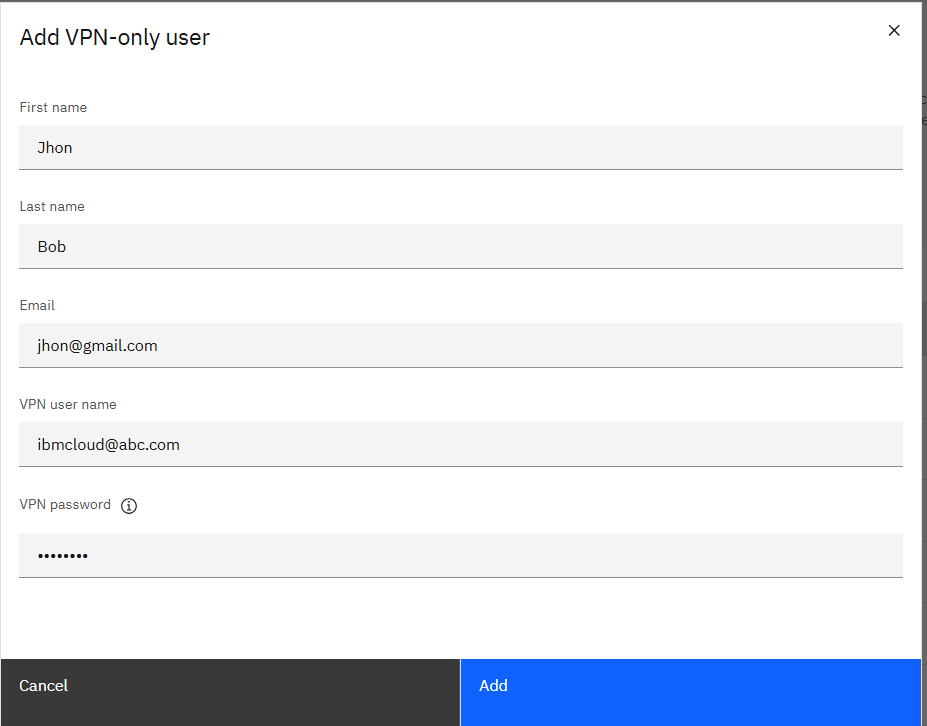Screen dimensions: 927x726
Task: Open the VPN password info tooltip icon
Action: (x=129, y=505)
